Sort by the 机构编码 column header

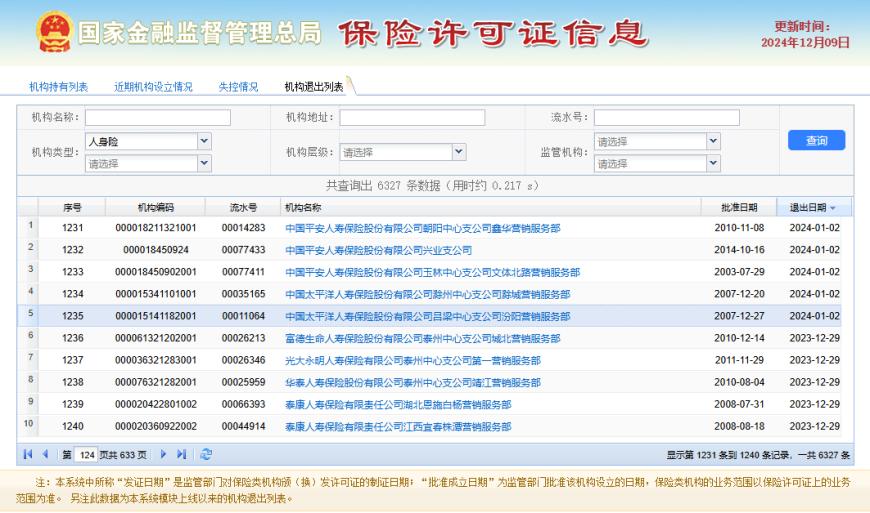pos(155,207)
